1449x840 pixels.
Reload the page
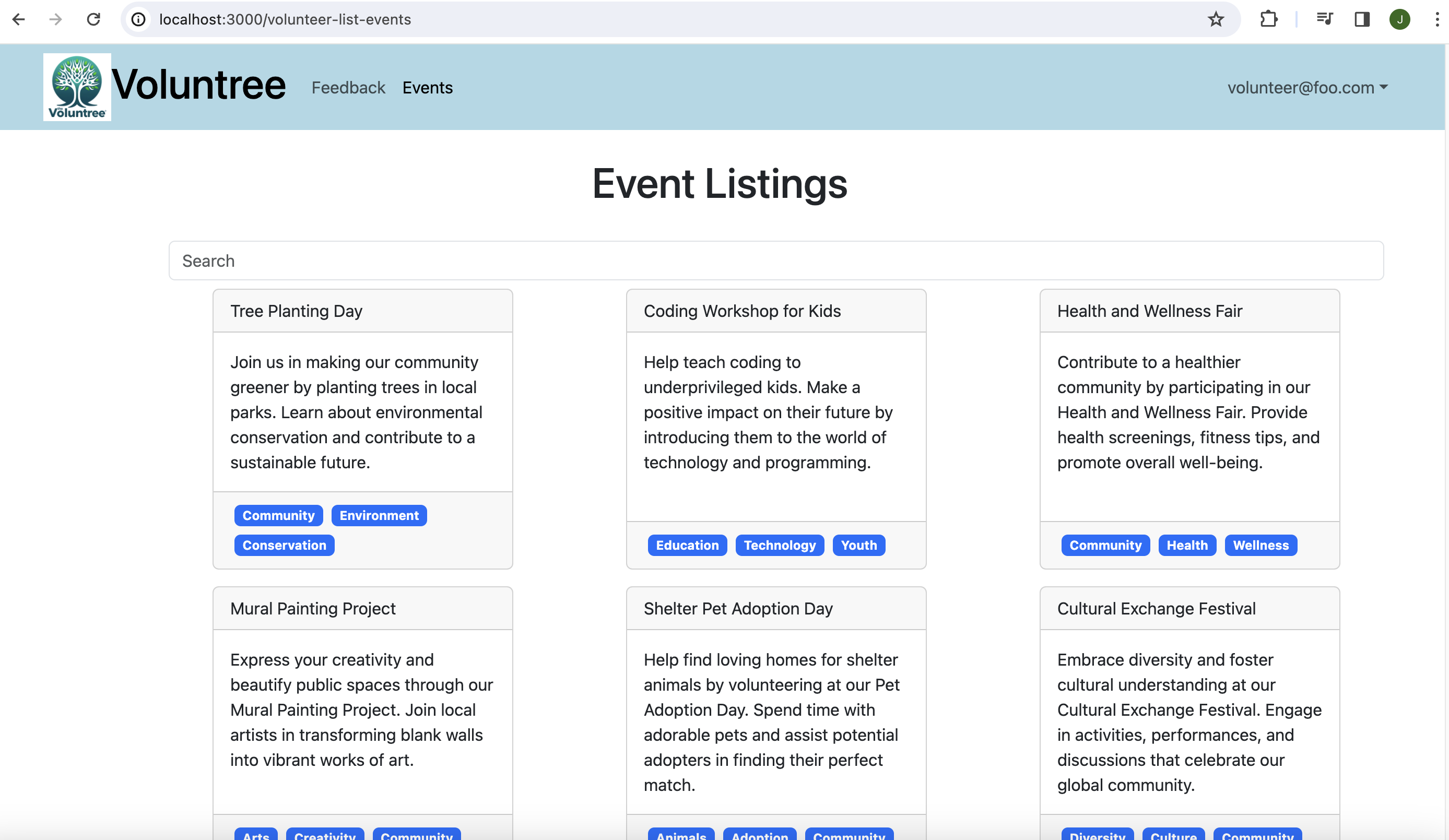coord(93,19)
